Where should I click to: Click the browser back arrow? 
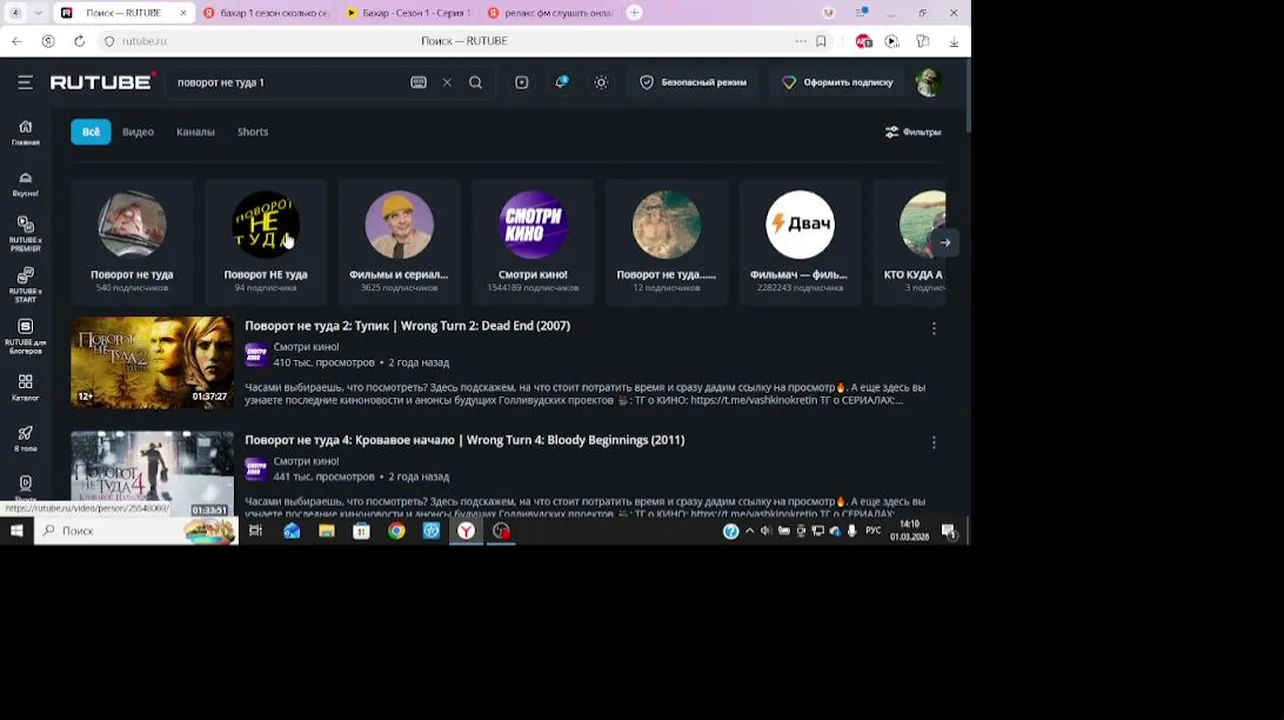click(17, 41)
